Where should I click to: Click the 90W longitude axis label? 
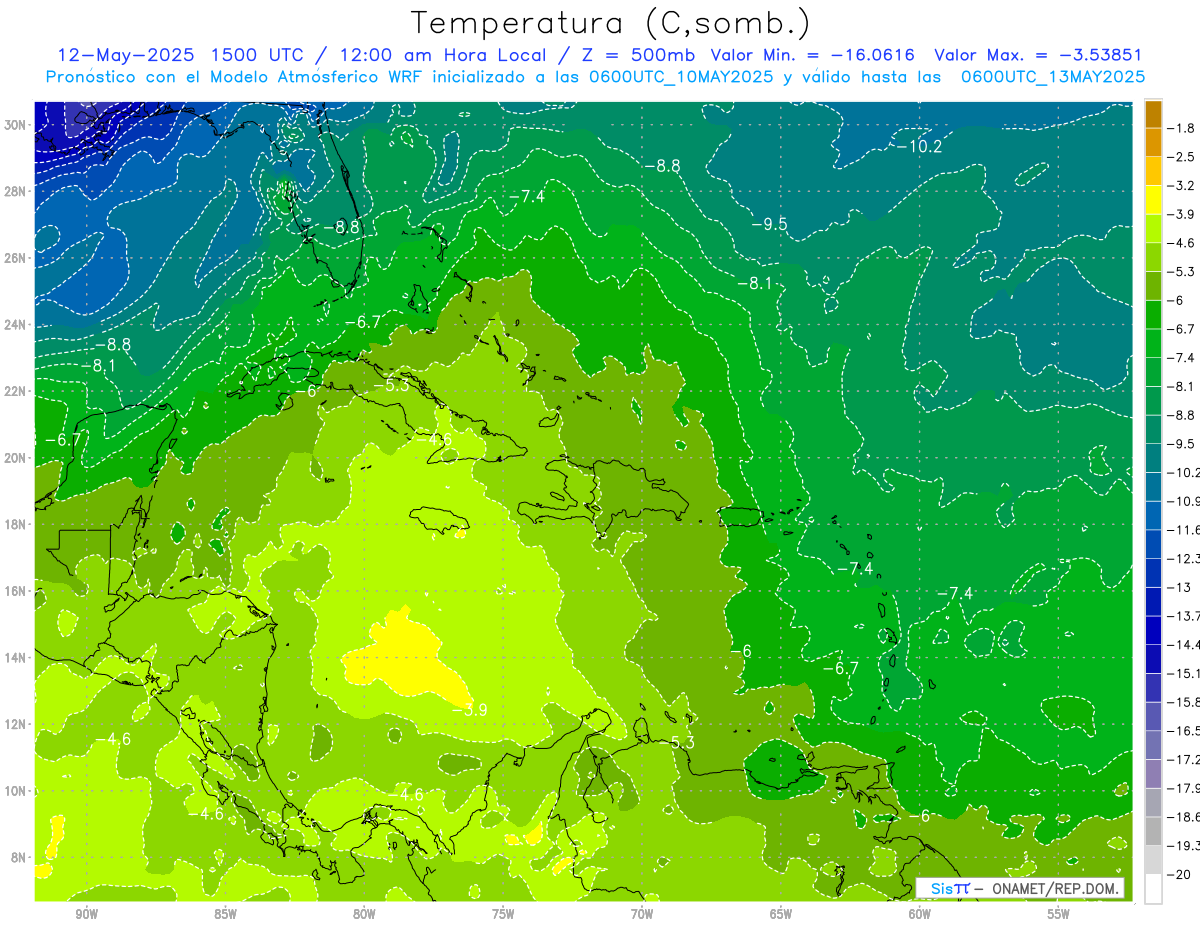click(86, 914)
